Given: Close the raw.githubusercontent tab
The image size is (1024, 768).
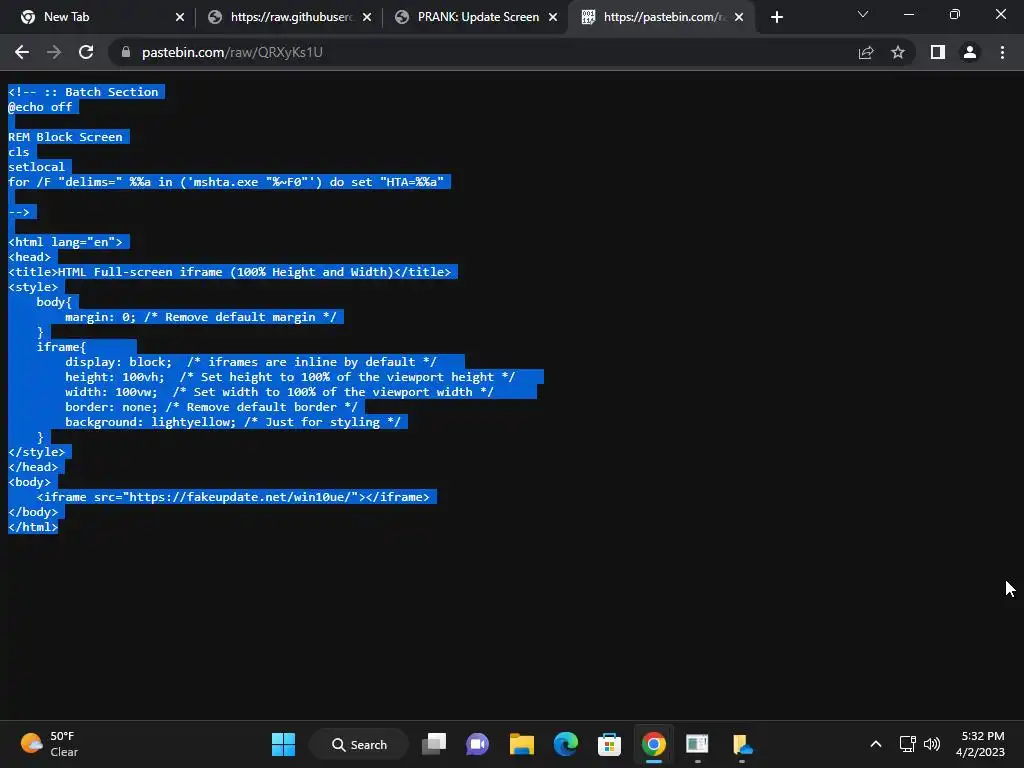Looking at the screenshot, I should click(367, 17).
